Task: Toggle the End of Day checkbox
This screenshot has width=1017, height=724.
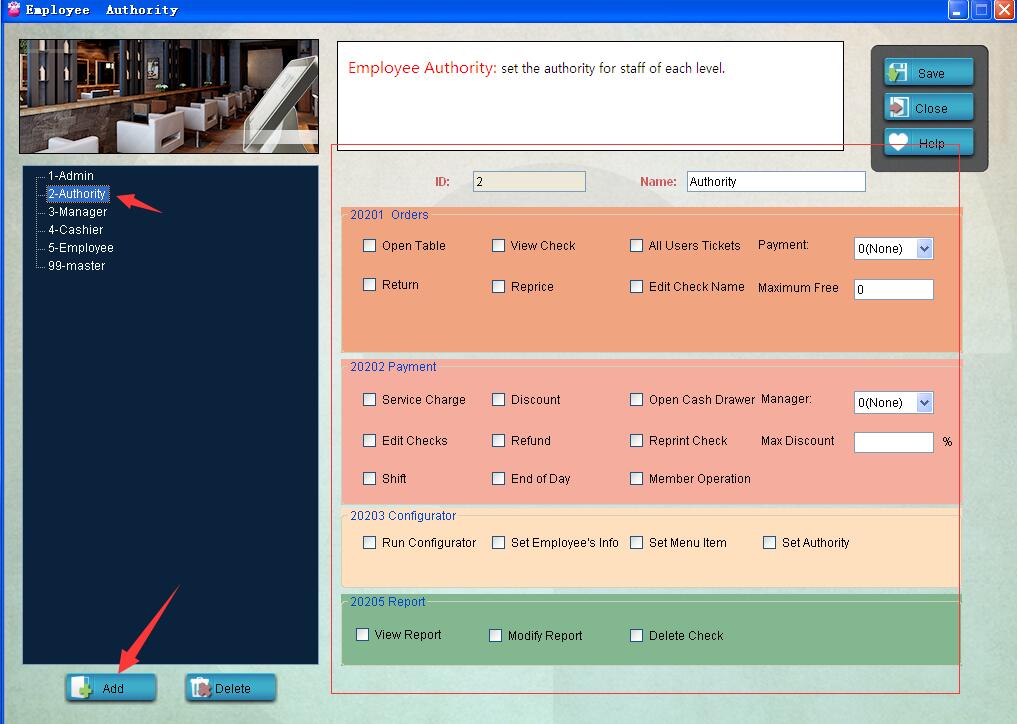Action: [x=498, y=478]
